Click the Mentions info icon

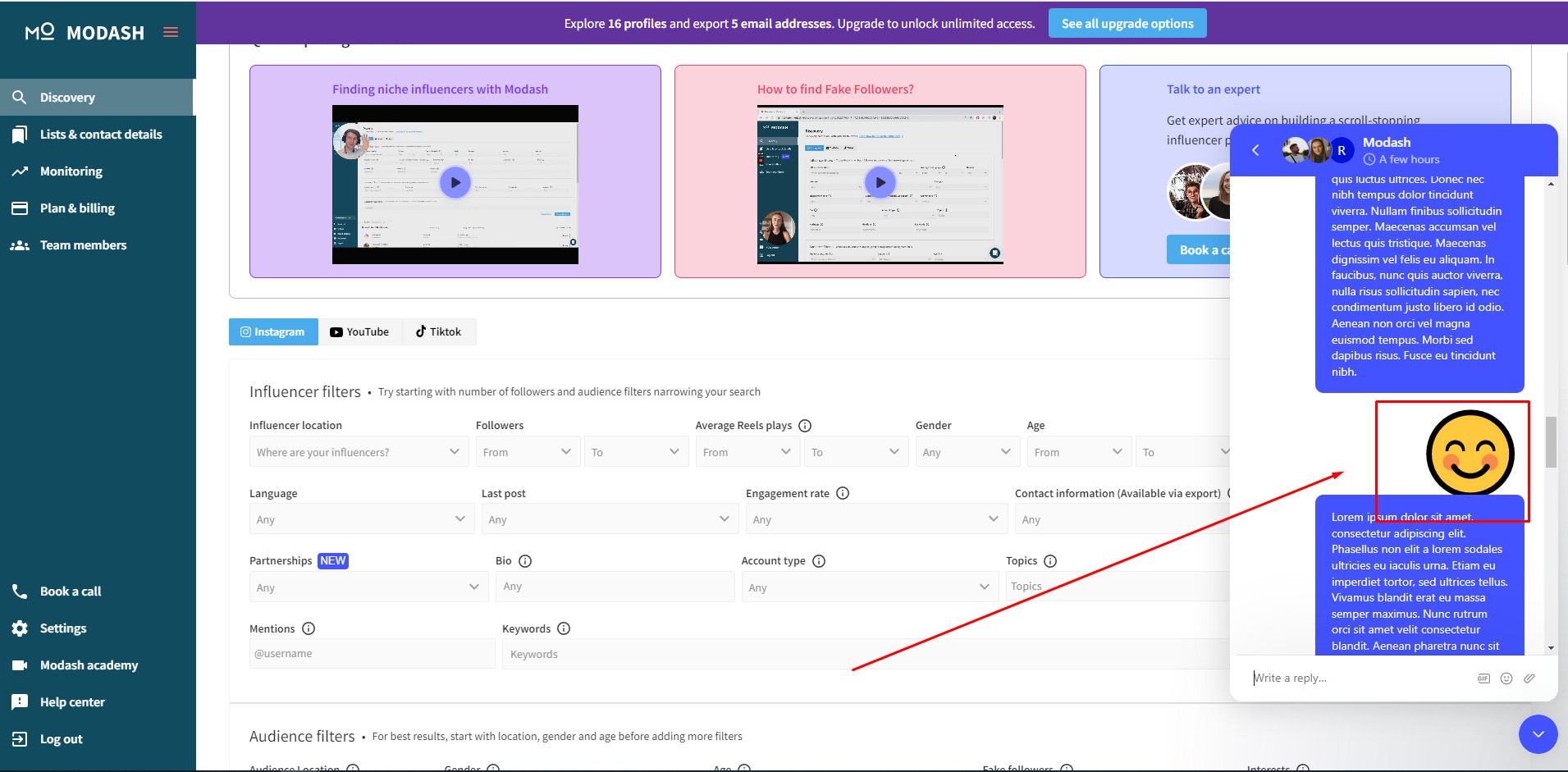point(309,628)
